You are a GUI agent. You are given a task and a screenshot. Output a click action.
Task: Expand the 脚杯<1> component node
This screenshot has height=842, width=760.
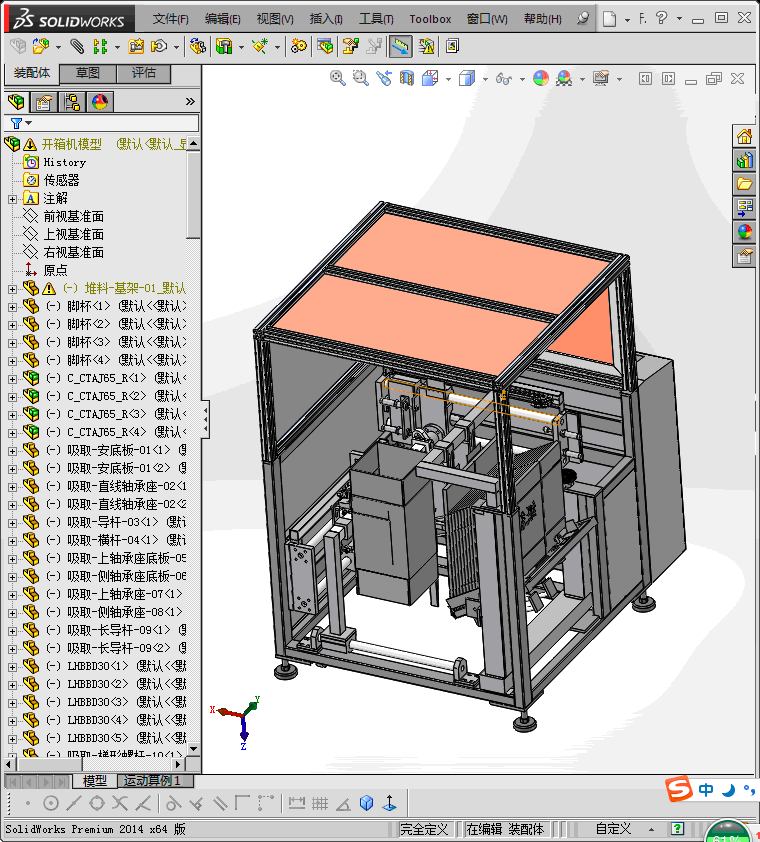click(12, 306)
